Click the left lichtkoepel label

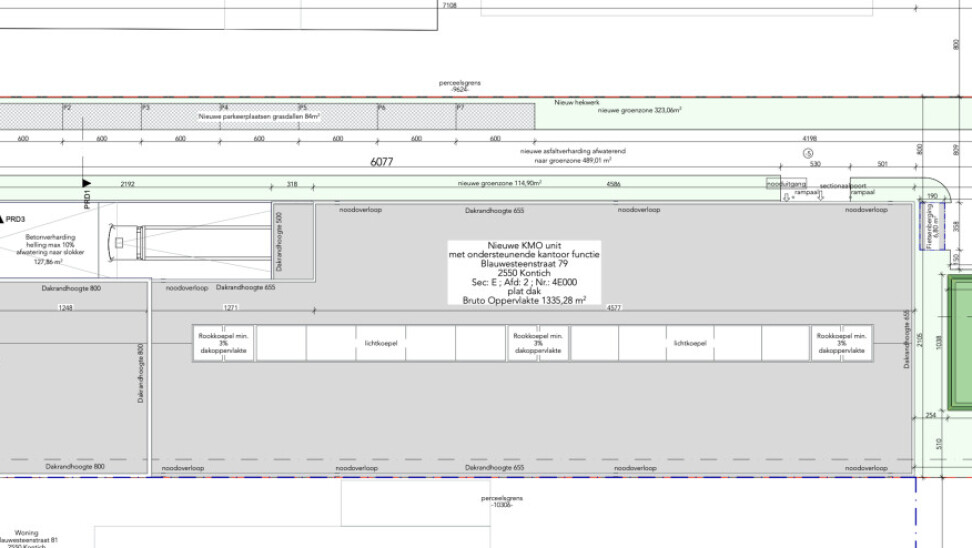(x=381, y=343)
